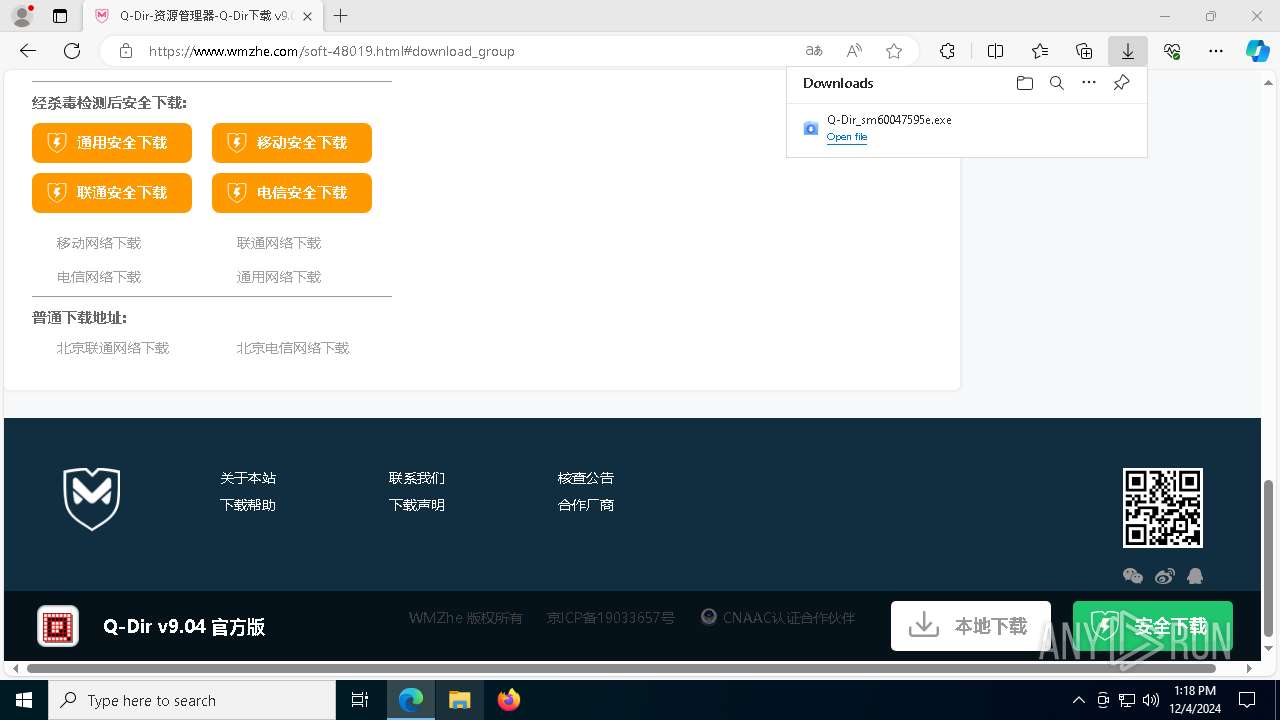
Task: Launch Firefox from taskbar
Action: [x=509, y=700]
